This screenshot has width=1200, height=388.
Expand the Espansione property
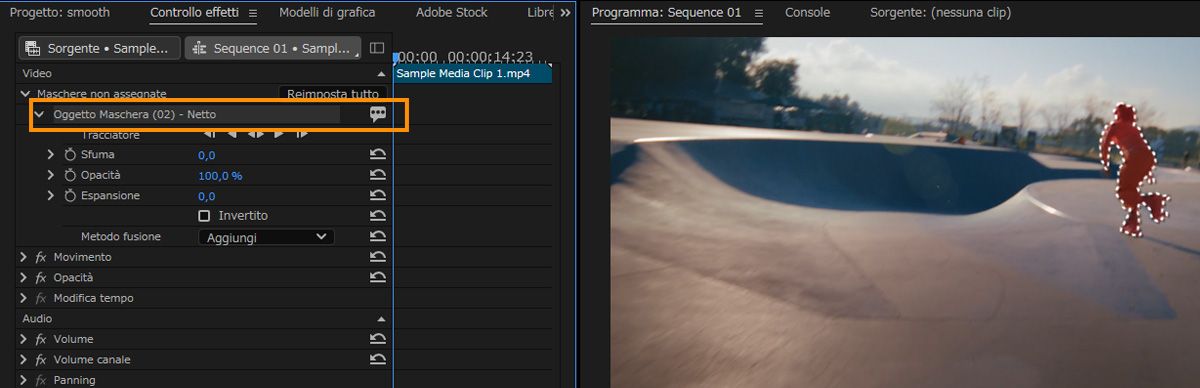point(51,196)
